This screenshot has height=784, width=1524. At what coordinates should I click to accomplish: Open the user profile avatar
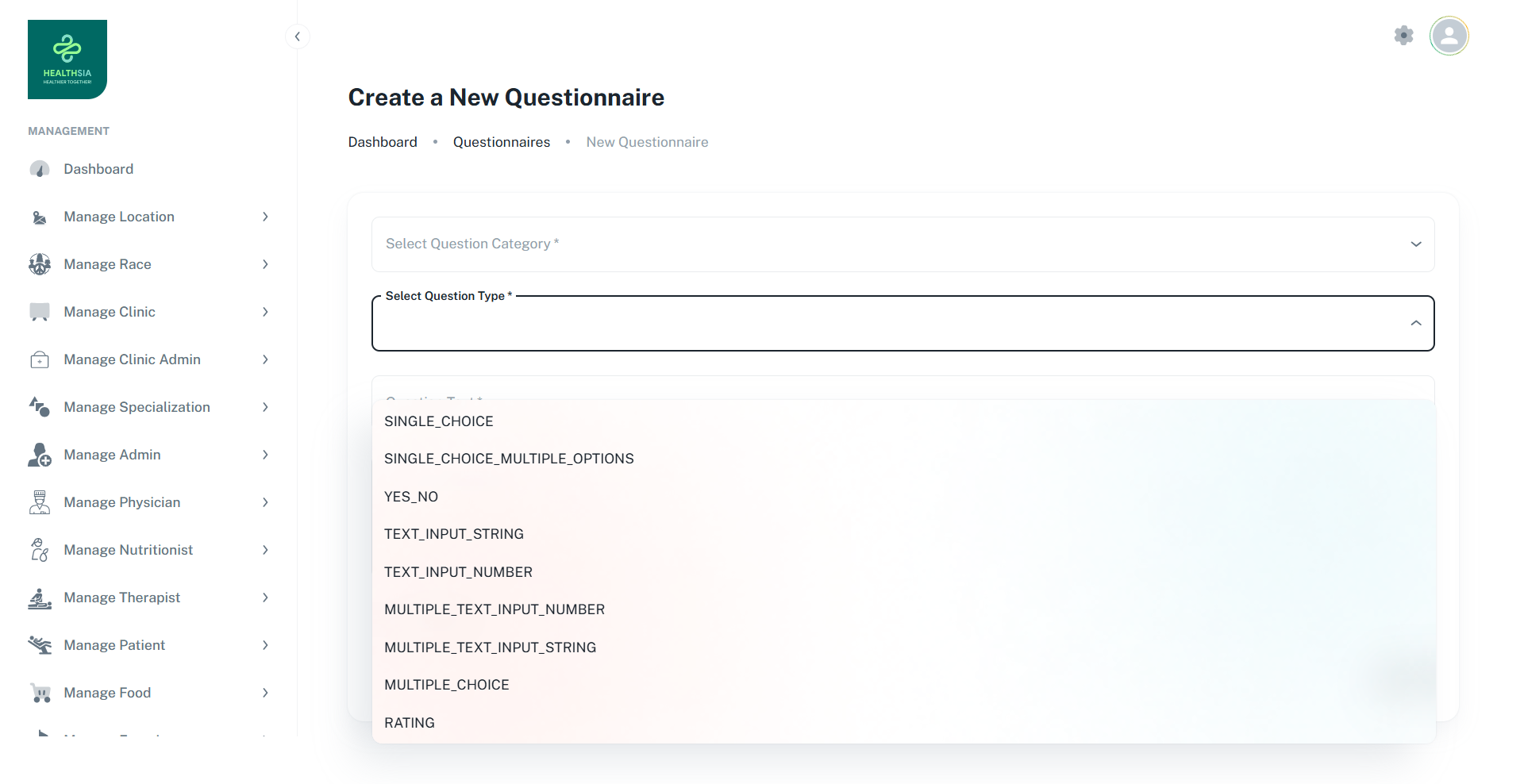[x=1449, y=36]
